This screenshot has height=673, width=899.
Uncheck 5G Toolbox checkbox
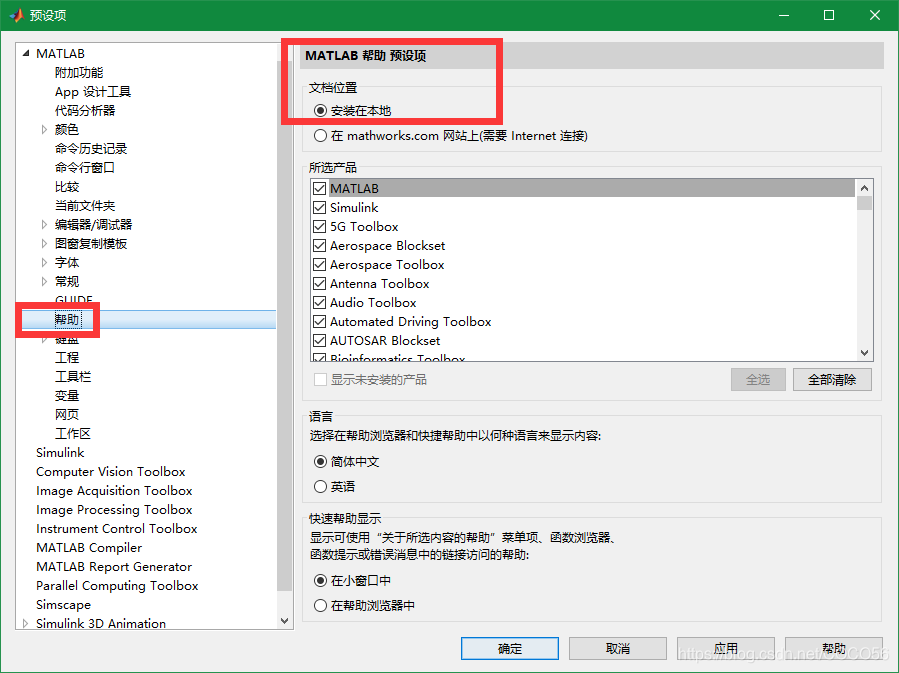pyautogui.click(x=319, y=226)
